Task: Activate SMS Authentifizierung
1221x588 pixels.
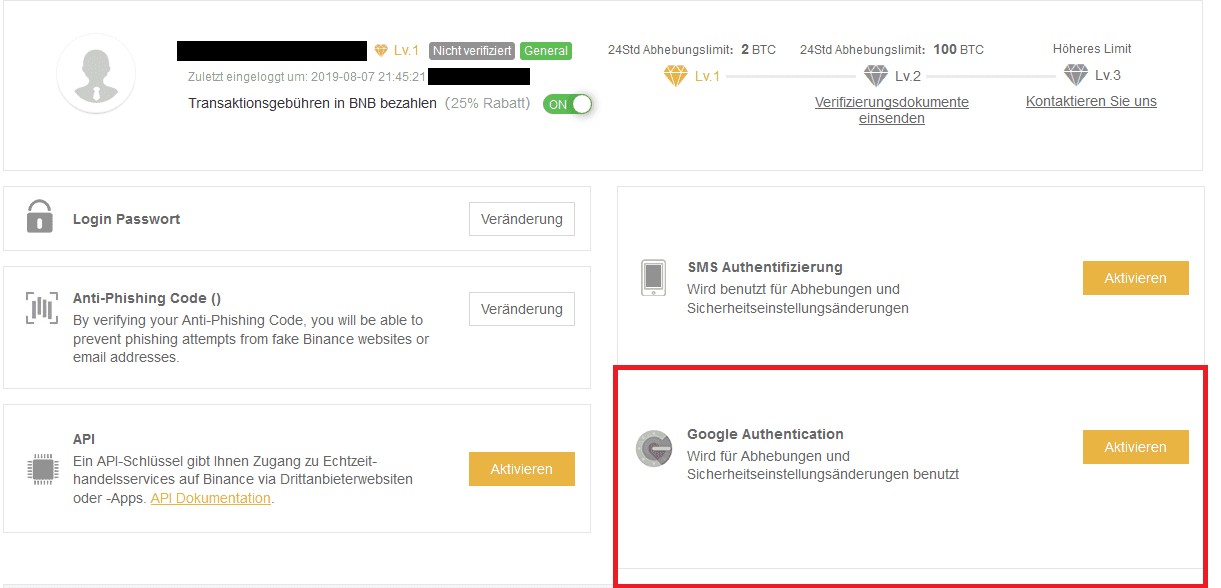Action: point(1135,278)
